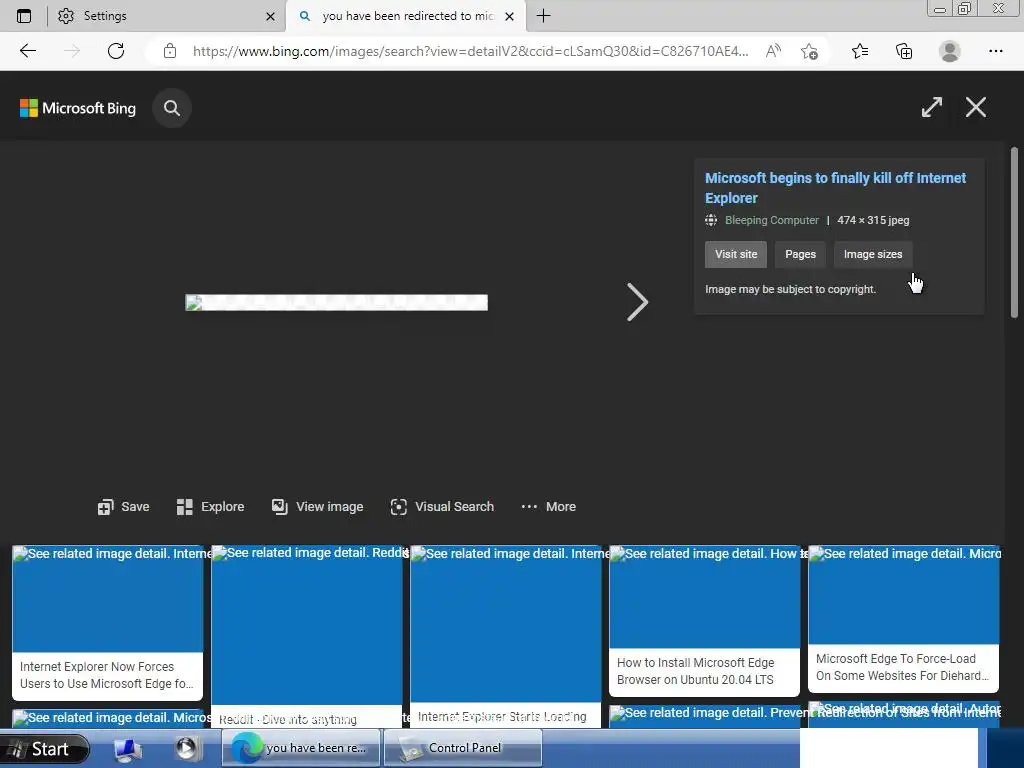Open the Favorites list
Screen dimensions: 1024x768
coord(860,51)
